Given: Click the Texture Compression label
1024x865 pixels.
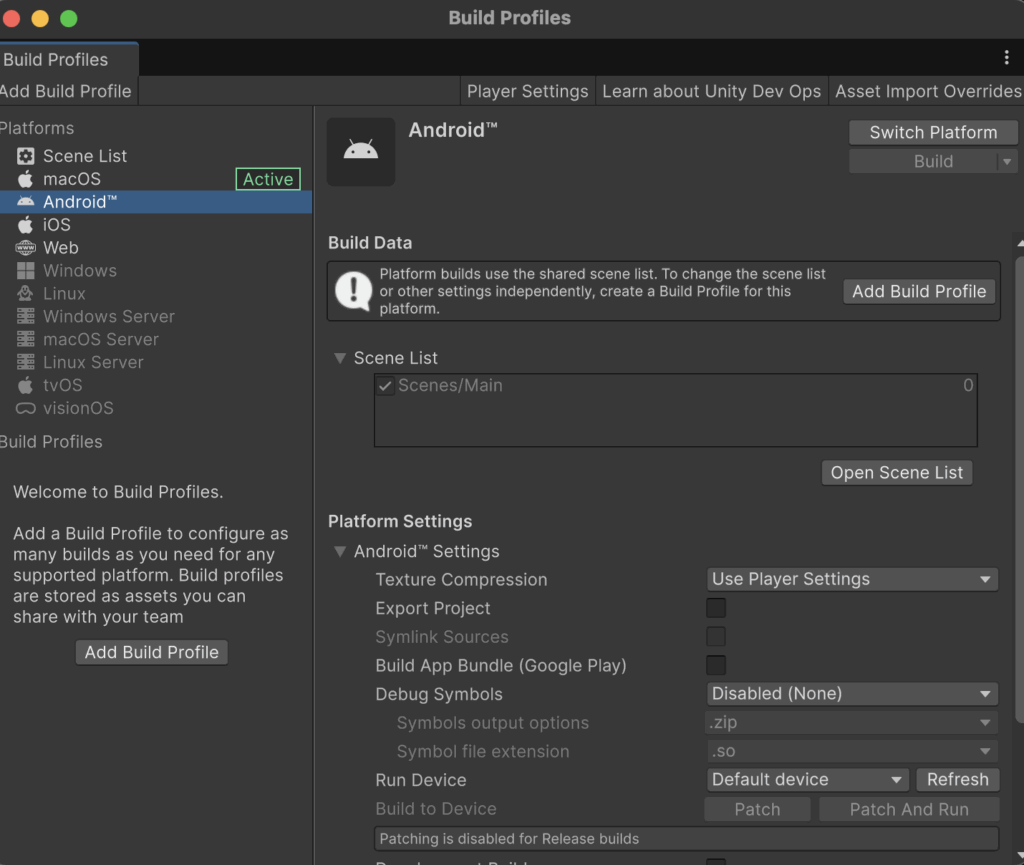Looking at the screenshot, I should pos(461,579).
